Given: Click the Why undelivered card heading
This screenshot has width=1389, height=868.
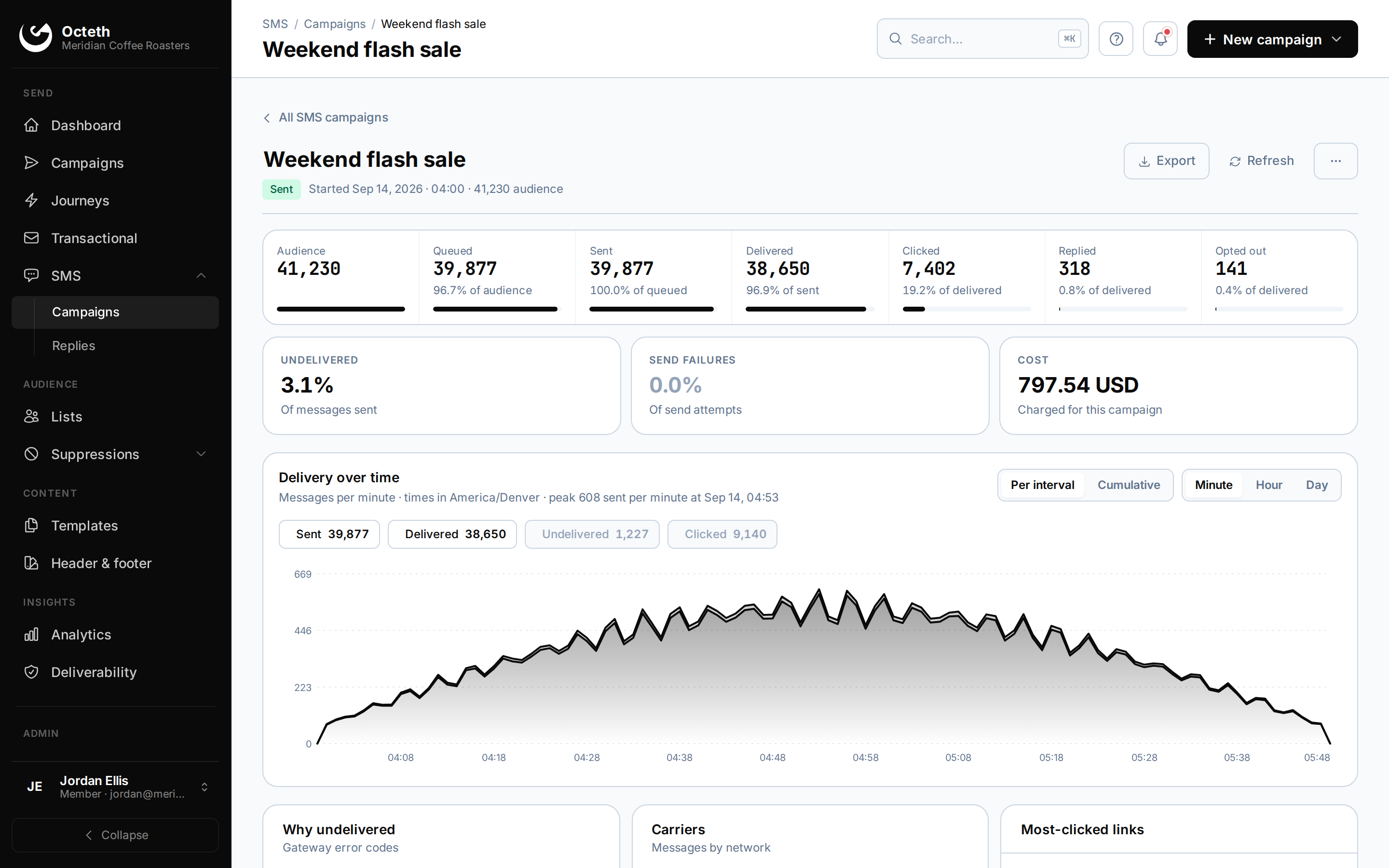Looking at the screenshot, I should point(339,829).
